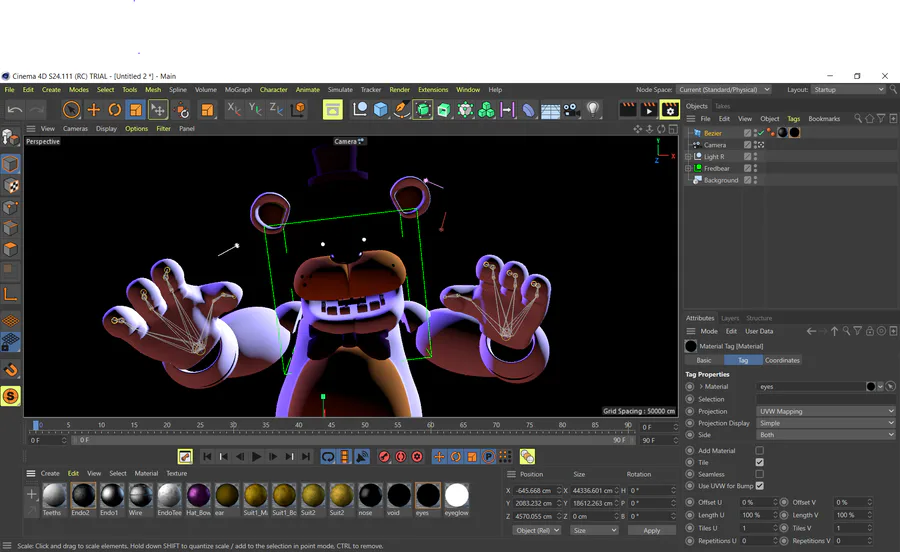Play the animation forward
This screenshot has height=552, width=900.
pyautogui.click(x=257, y=457)
